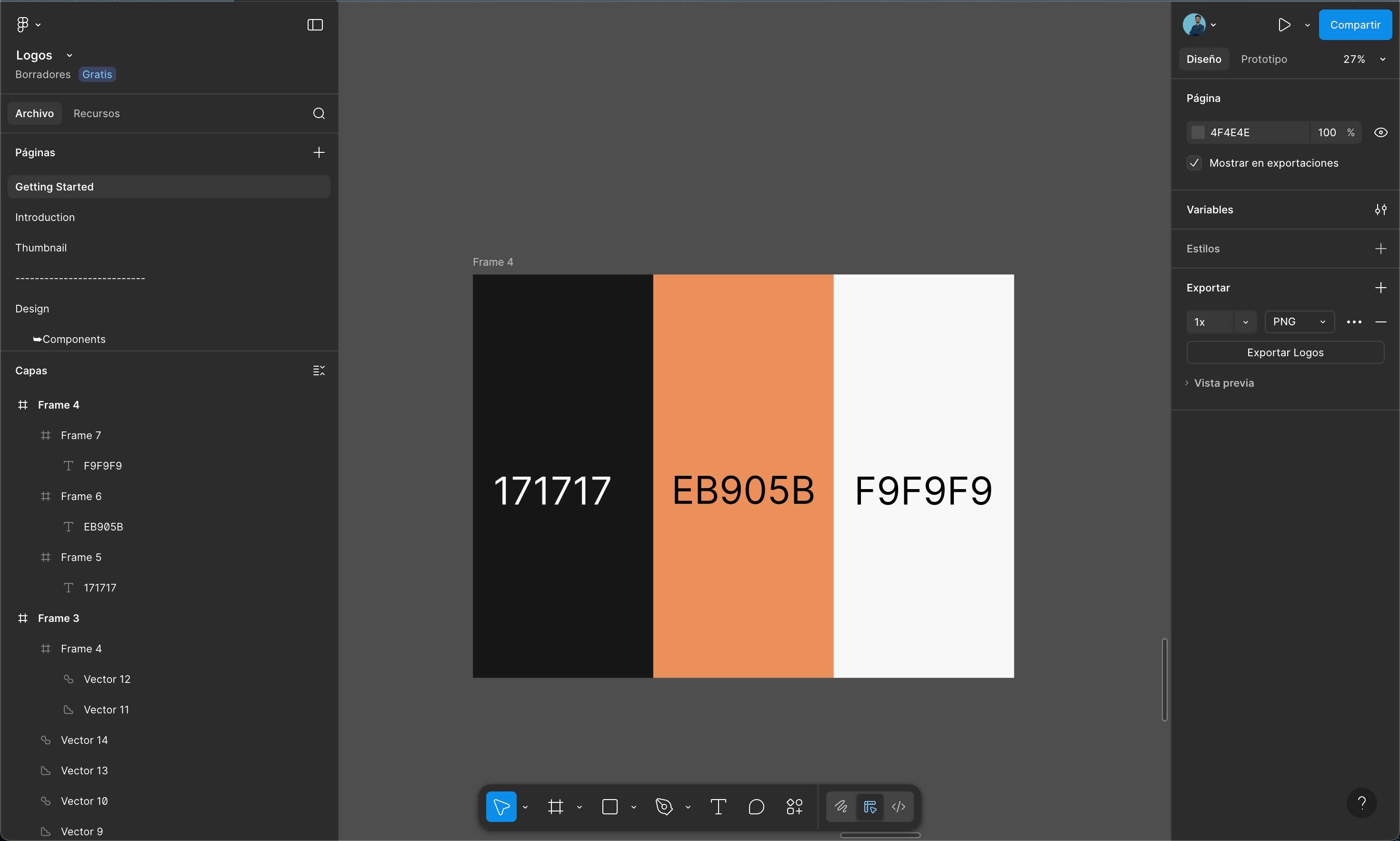
Task: Click the search icon in the Archivo panel
Action: [x=319, y=113]
